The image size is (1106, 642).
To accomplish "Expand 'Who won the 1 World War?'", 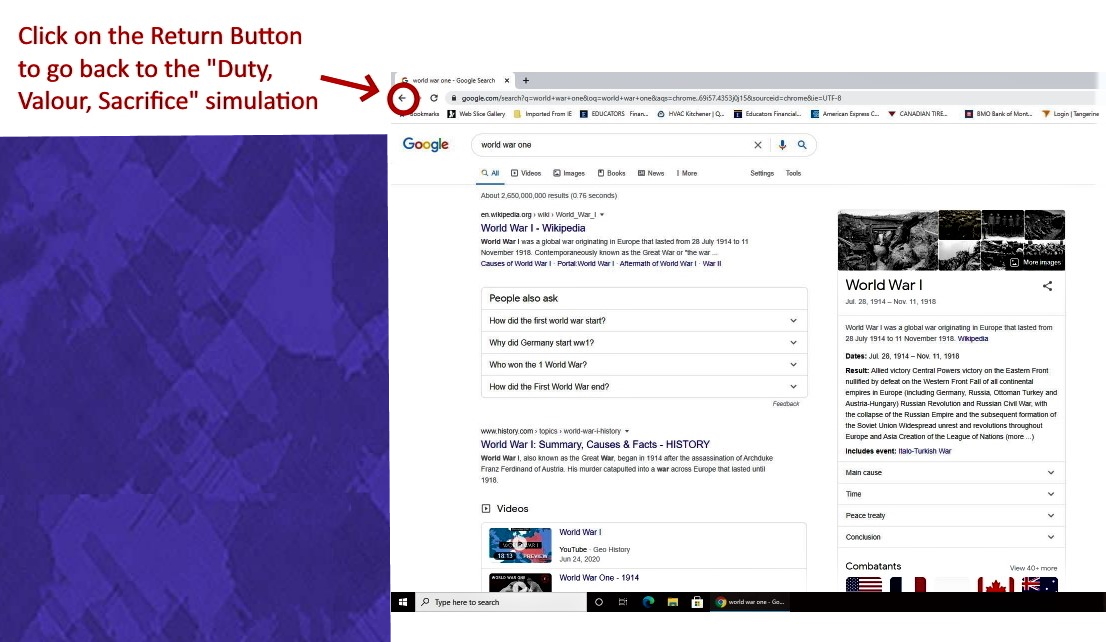I will [x=644, y=365].
